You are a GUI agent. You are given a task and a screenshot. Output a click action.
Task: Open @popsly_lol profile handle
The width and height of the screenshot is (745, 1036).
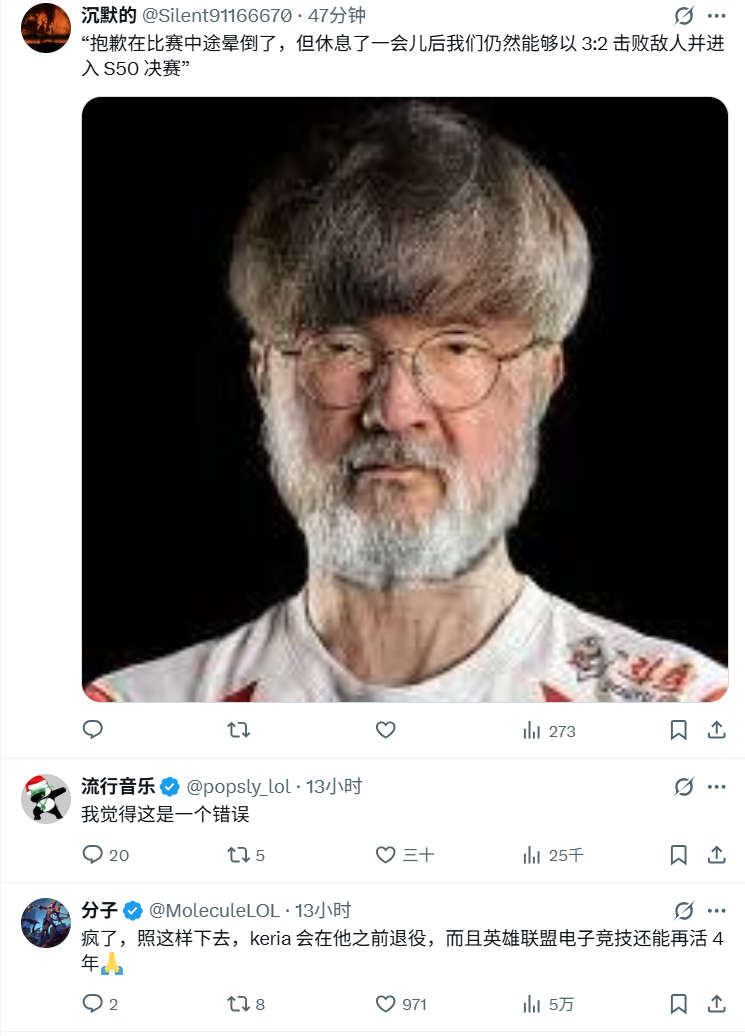[x=238, y=786]
